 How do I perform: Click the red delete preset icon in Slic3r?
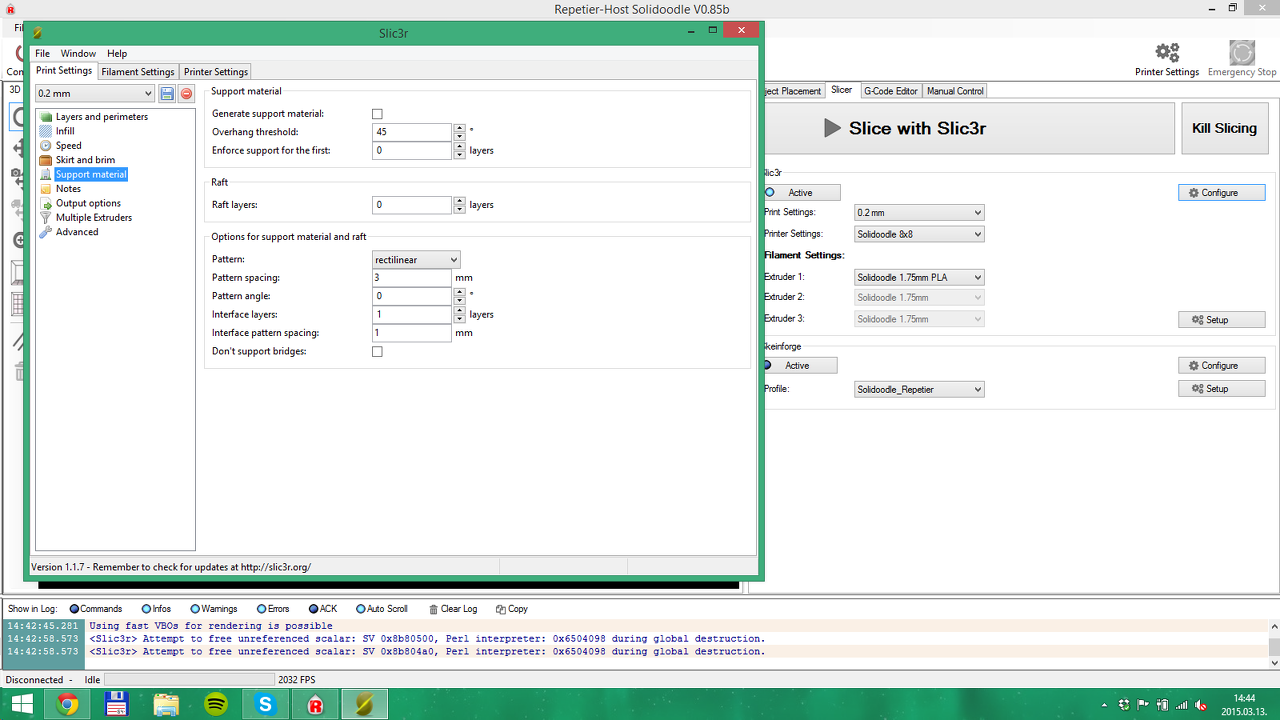pyautogui.click(x=186, y=94)
